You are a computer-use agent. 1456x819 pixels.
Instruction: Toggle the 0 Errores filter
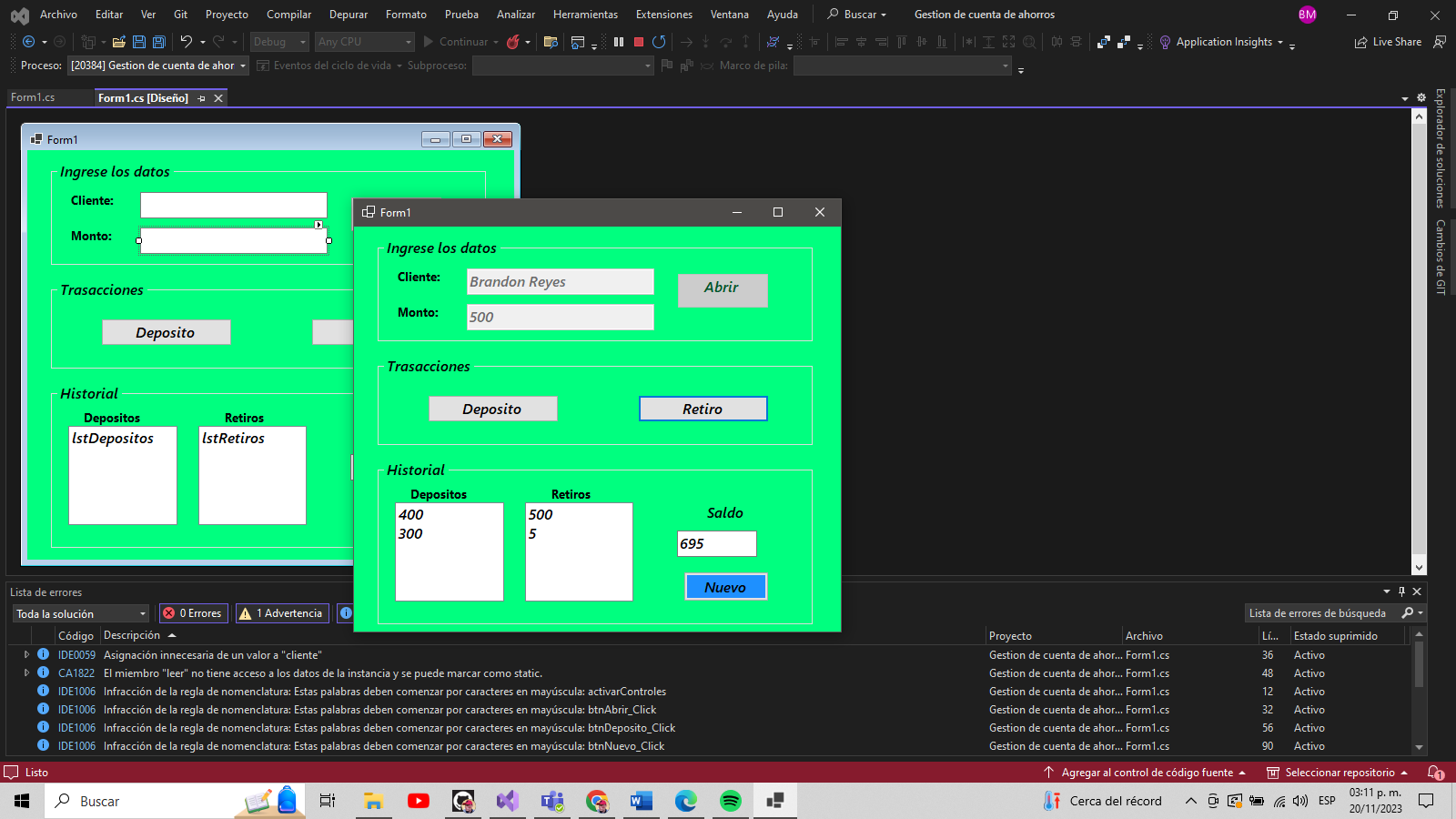pyautogui.click(x=193, y=612)
